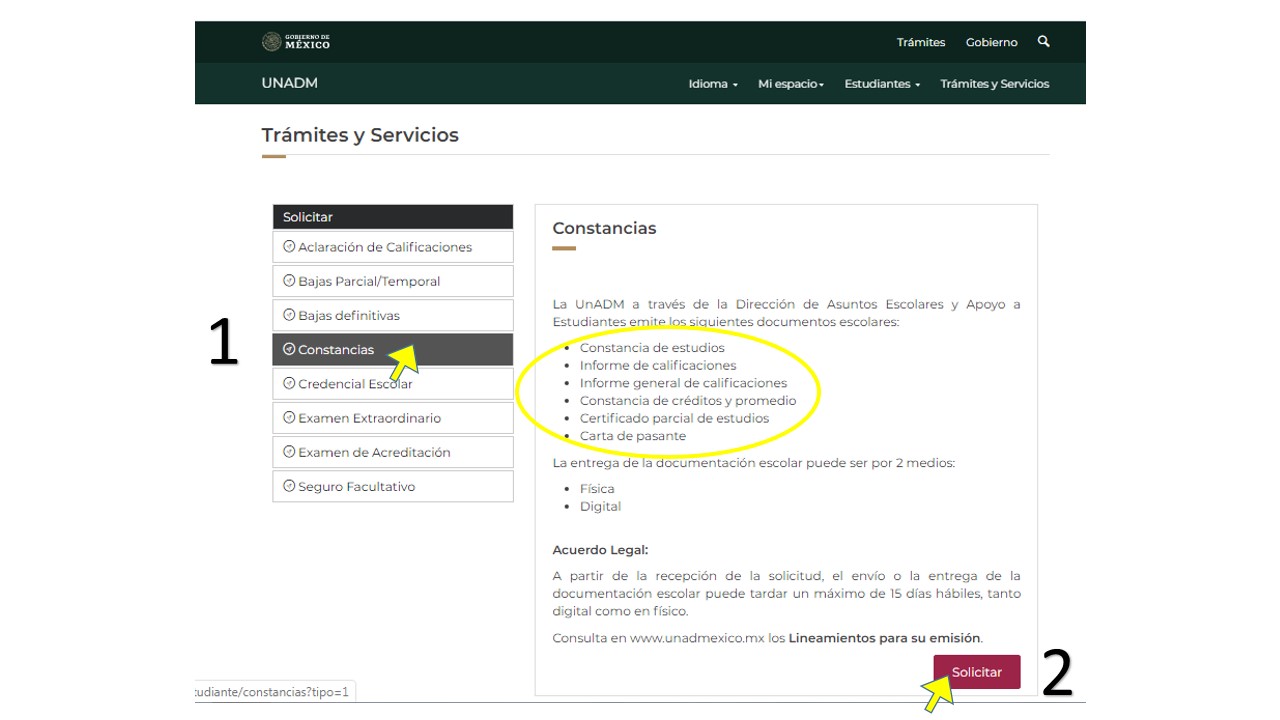This screenshot has width=1280, height=720.
Task: Click 'Carta de pasante' list item
Action: tap(633, 436)
